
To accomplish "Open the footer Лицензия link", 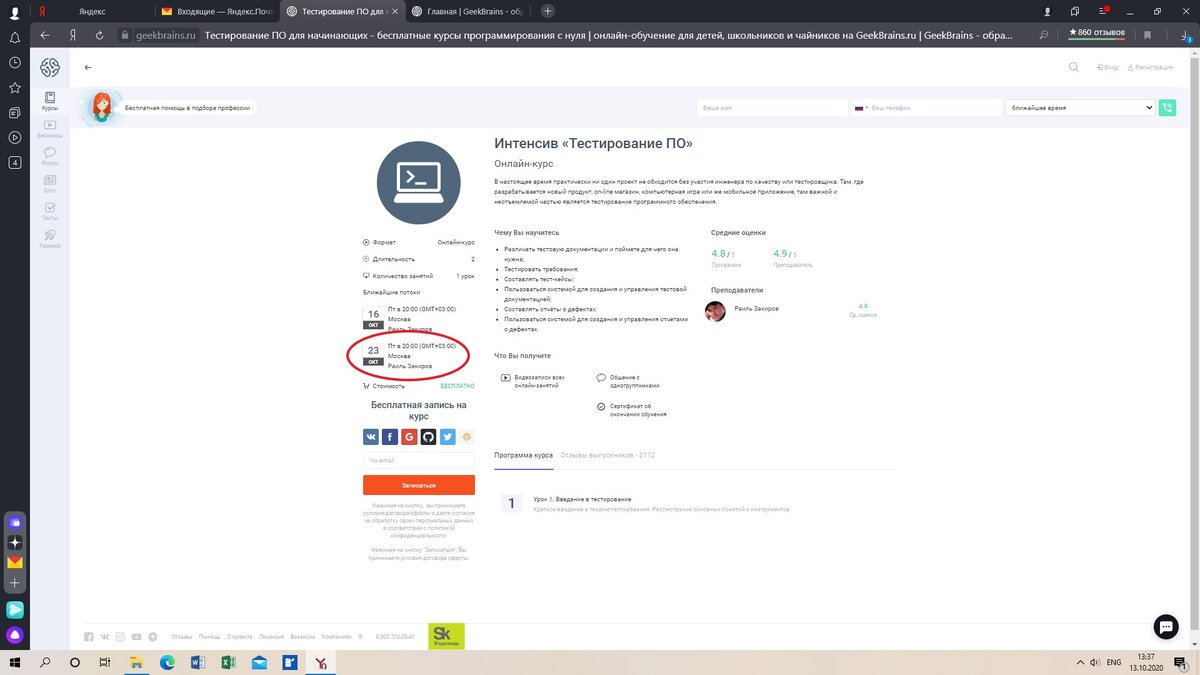I will point(271,636).
